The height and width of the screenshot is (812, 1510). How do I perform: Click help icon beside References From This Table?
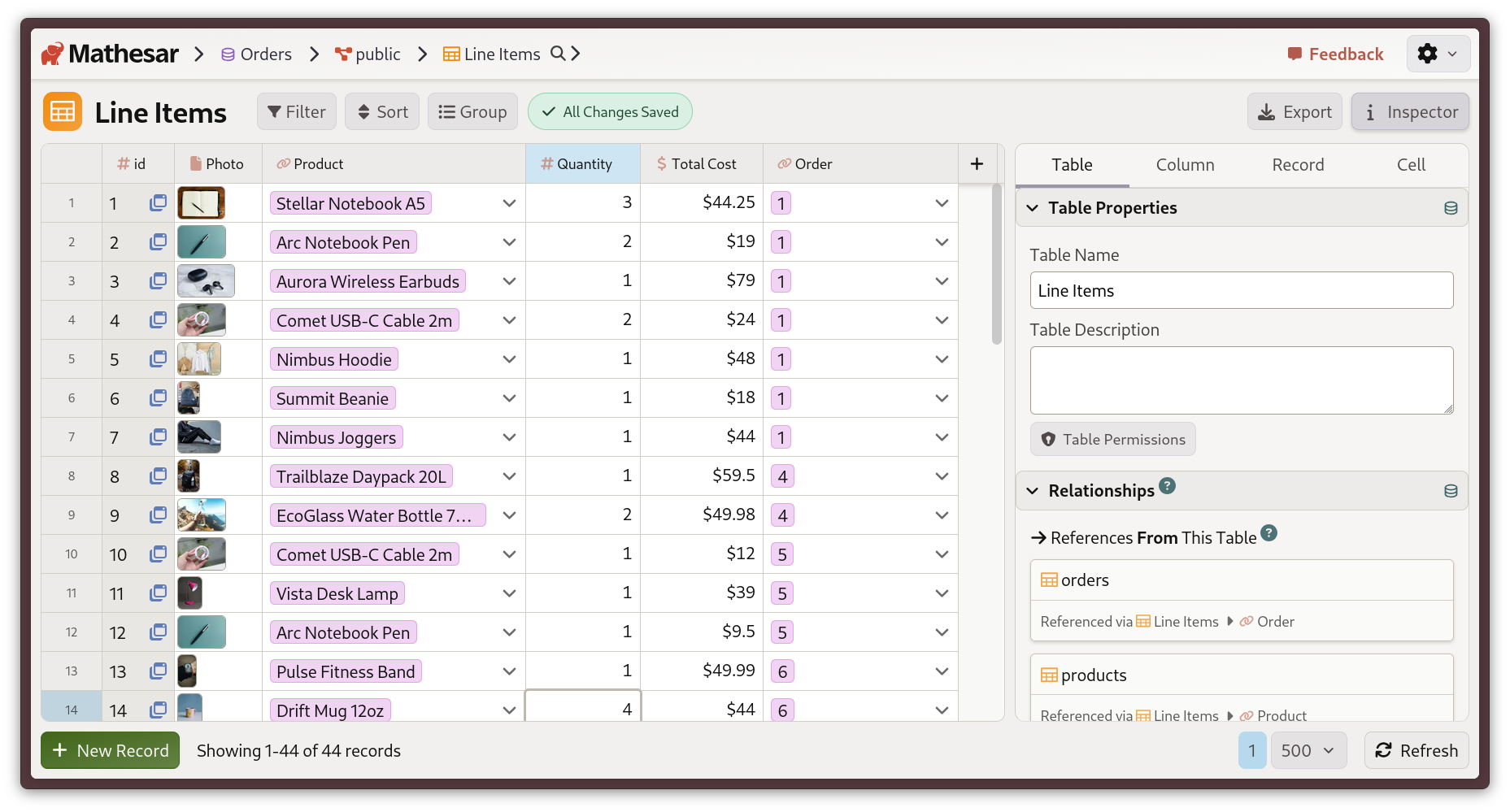(x=1268, y=533)
